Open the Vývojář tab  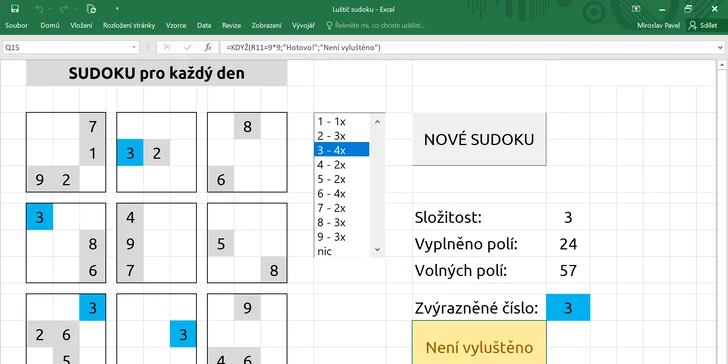(303, 26)
